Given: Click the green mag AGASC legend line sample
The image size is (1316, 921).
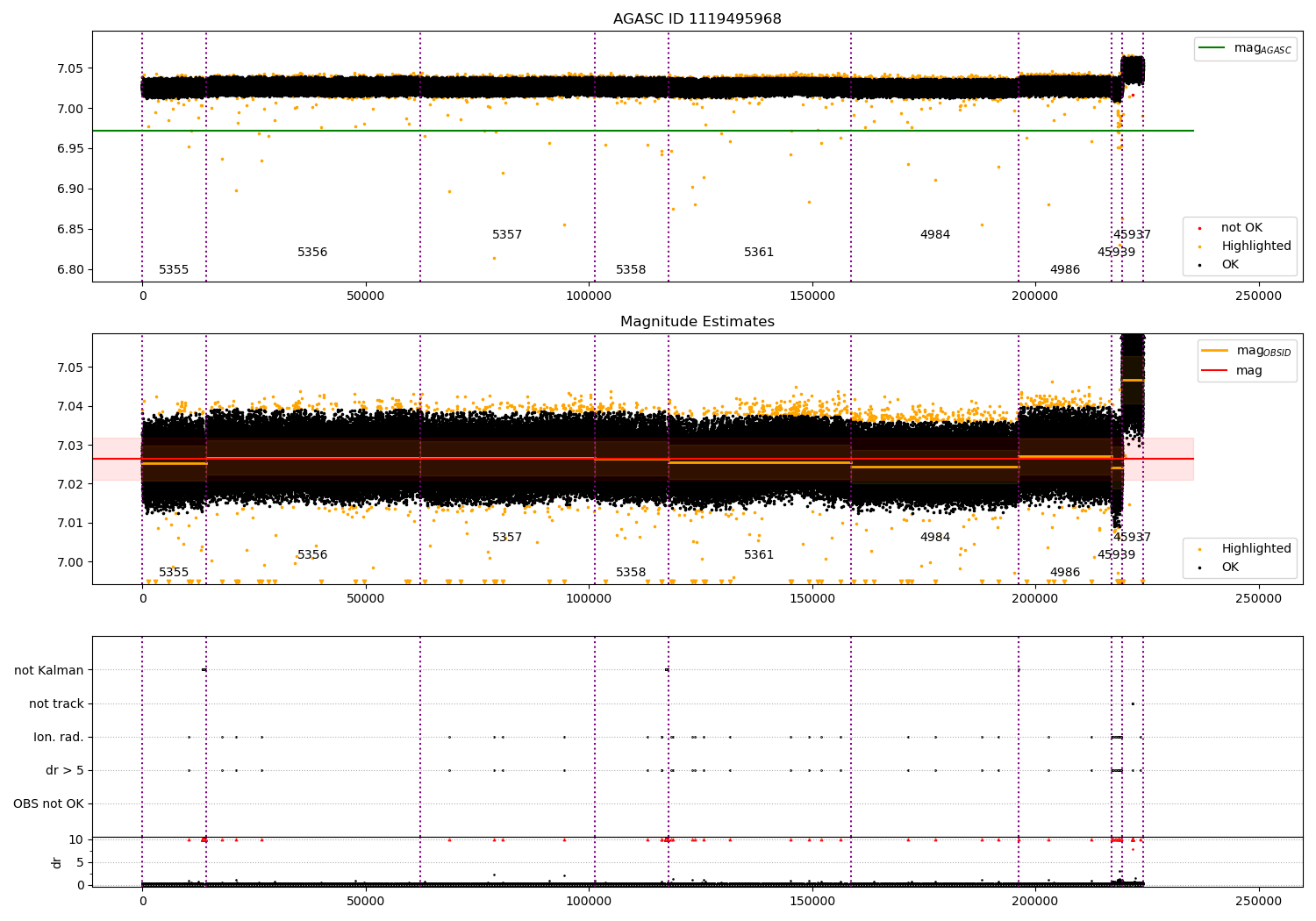Looking at the screenshot, I should click(1212, 48).
